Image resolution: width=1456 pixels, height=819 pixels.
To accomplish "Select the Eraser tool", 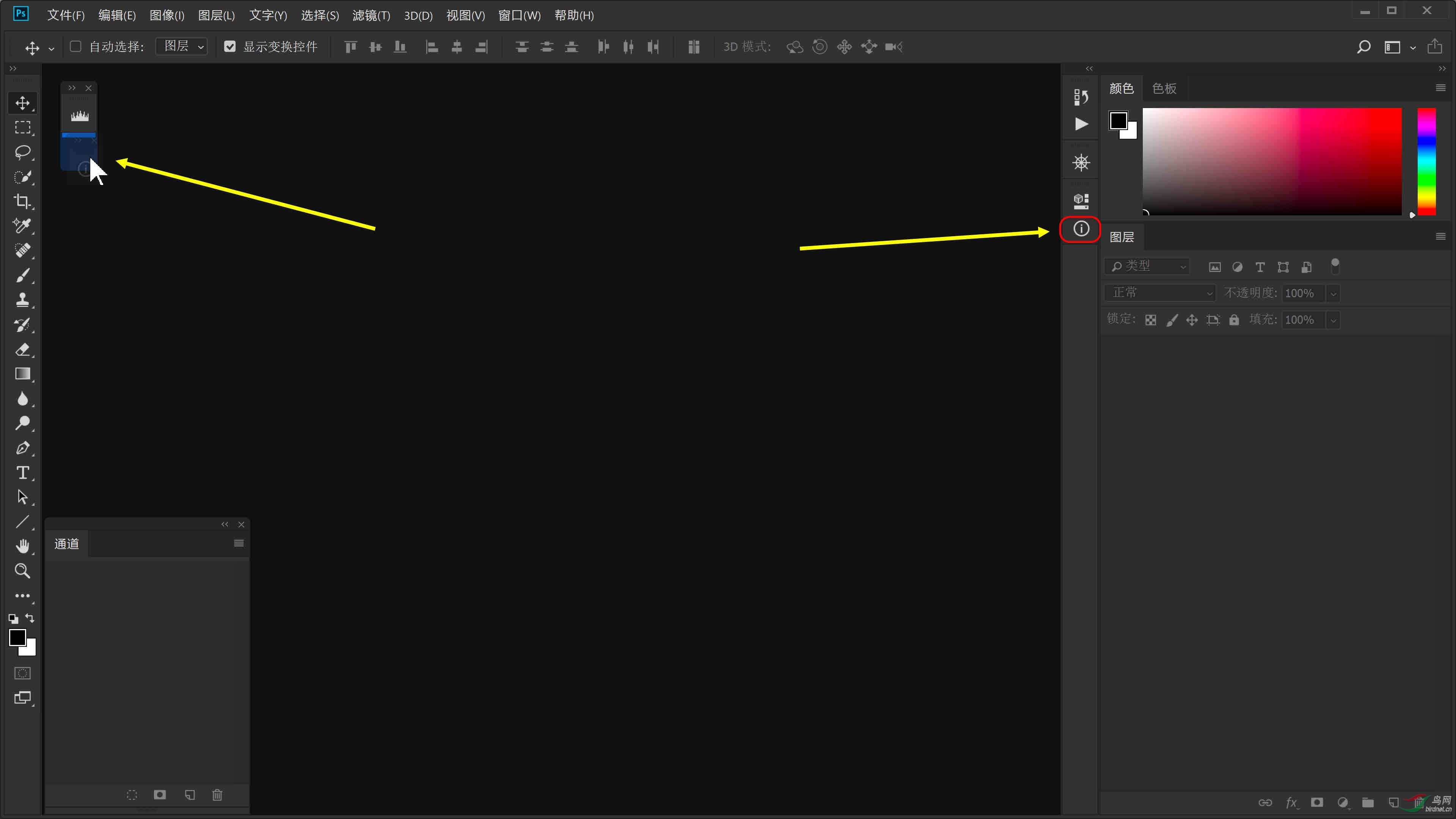I will coord(23,349).
